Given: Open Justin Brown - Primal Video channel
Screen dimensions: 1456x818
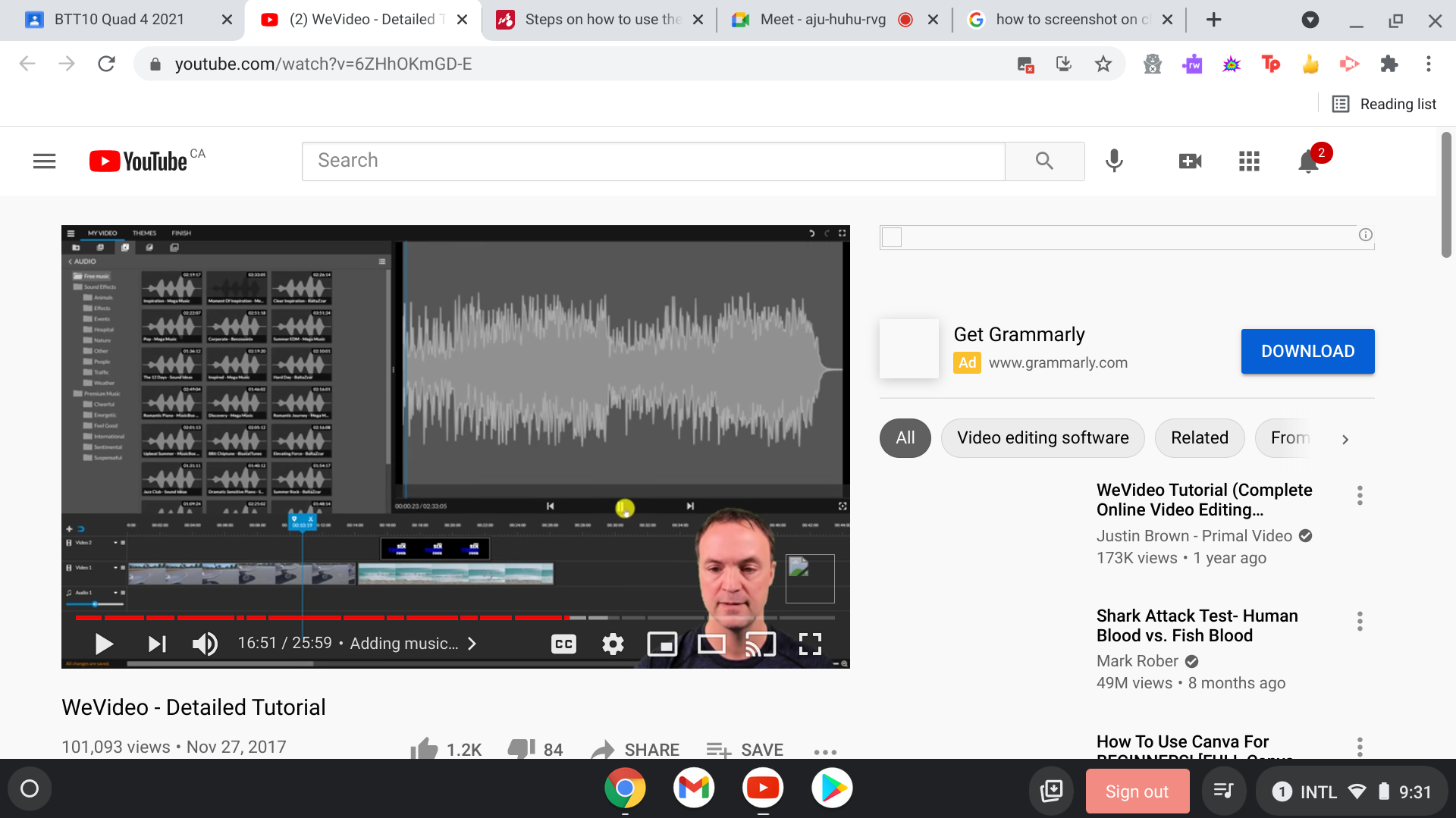Looking at the screenshot, I should 1194,536.
